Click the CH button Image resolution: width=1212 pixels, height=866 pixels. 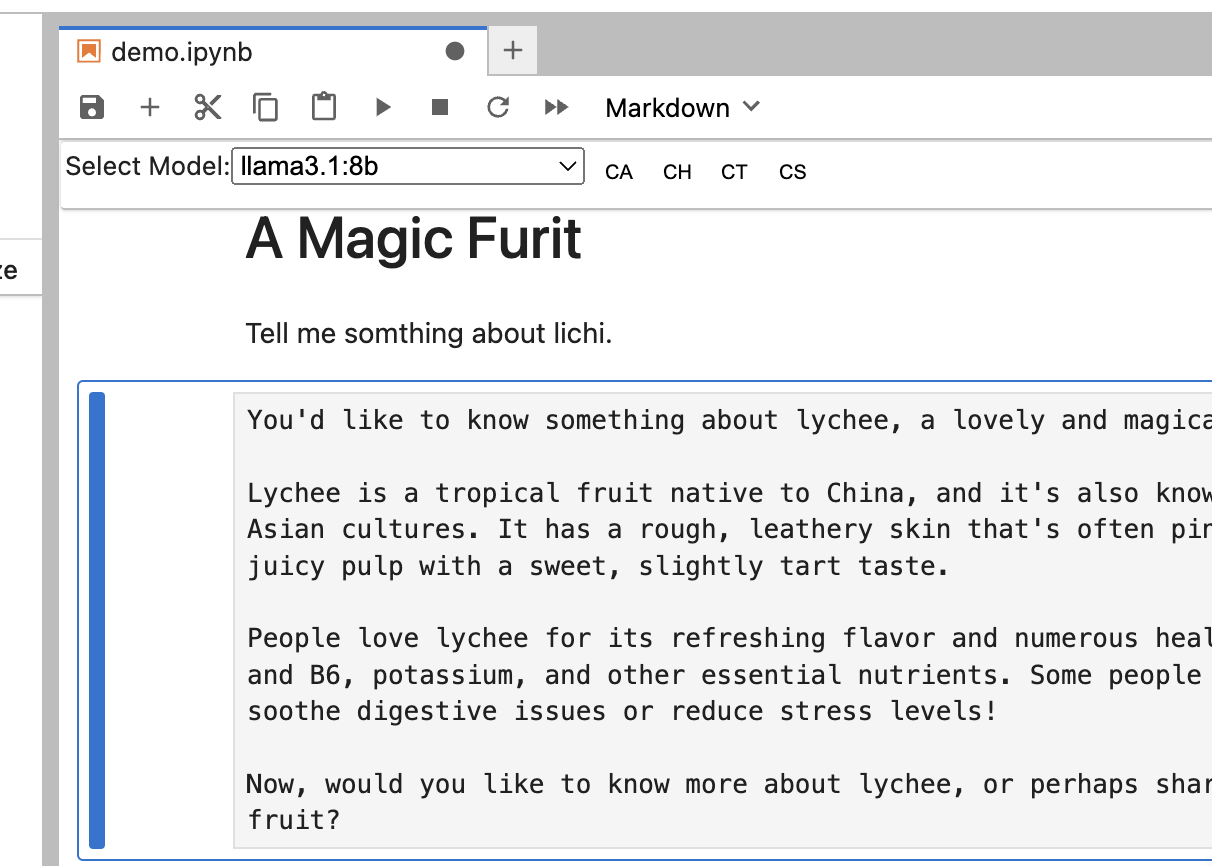click(x=677, y=172)
